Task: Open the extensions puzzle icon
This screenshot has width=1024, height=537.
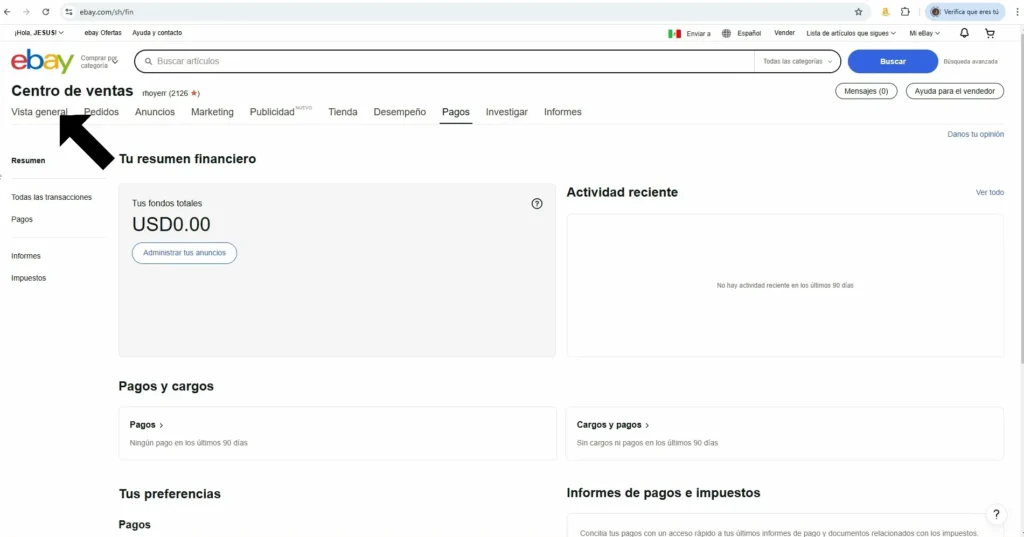Action: coord(905,12)
